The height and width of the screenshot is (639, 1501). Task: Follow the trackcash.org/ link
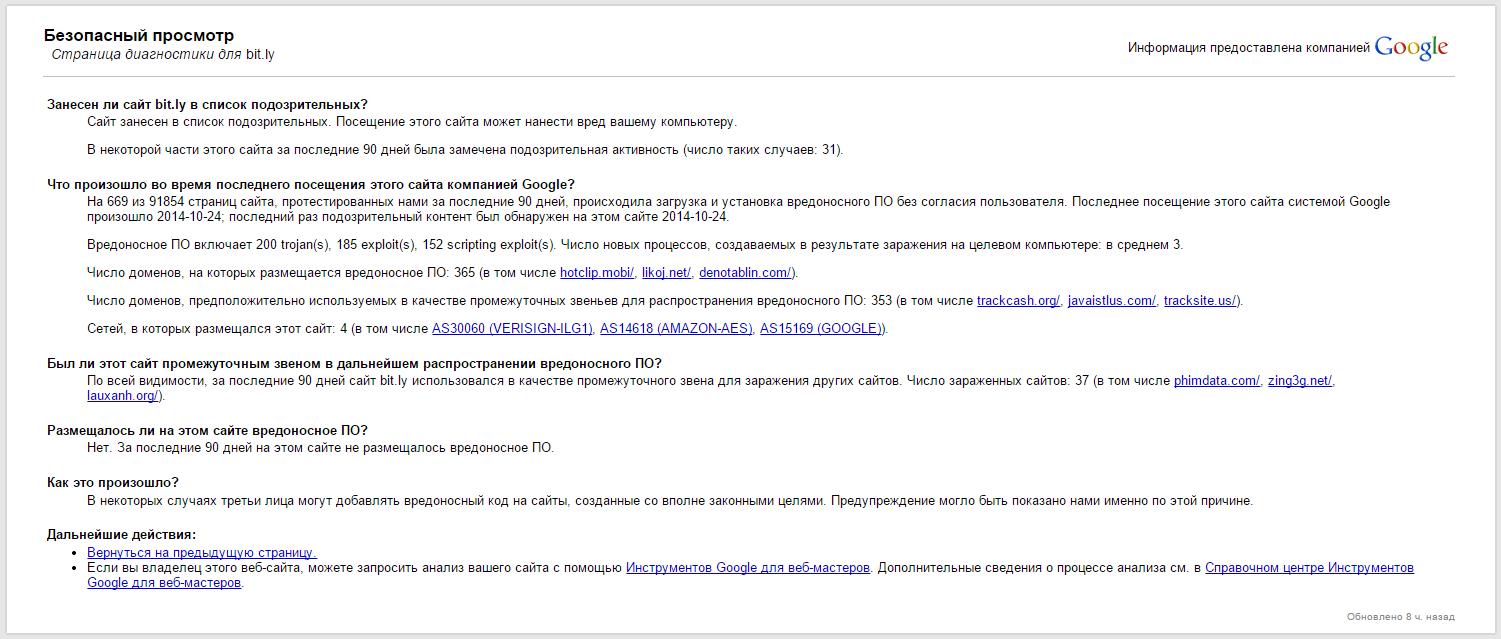coord(1018,300)
